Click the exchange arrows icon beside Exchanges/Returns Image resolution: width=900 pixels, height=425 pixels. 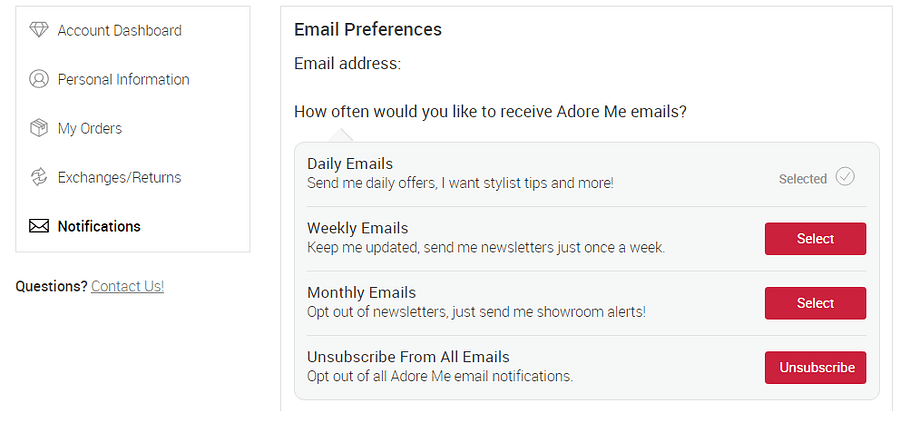[39, 177]
